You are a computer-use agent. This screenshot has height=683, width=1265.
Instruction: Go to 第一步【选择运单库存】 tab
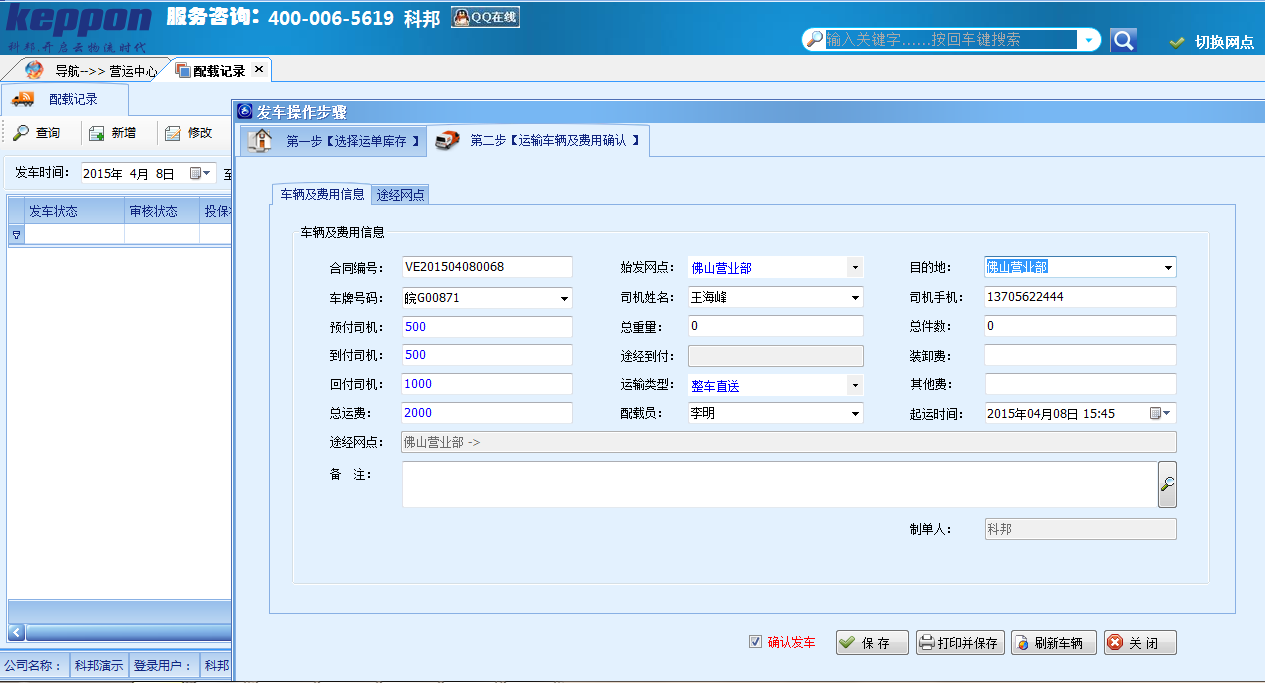[x=334, y=141]
